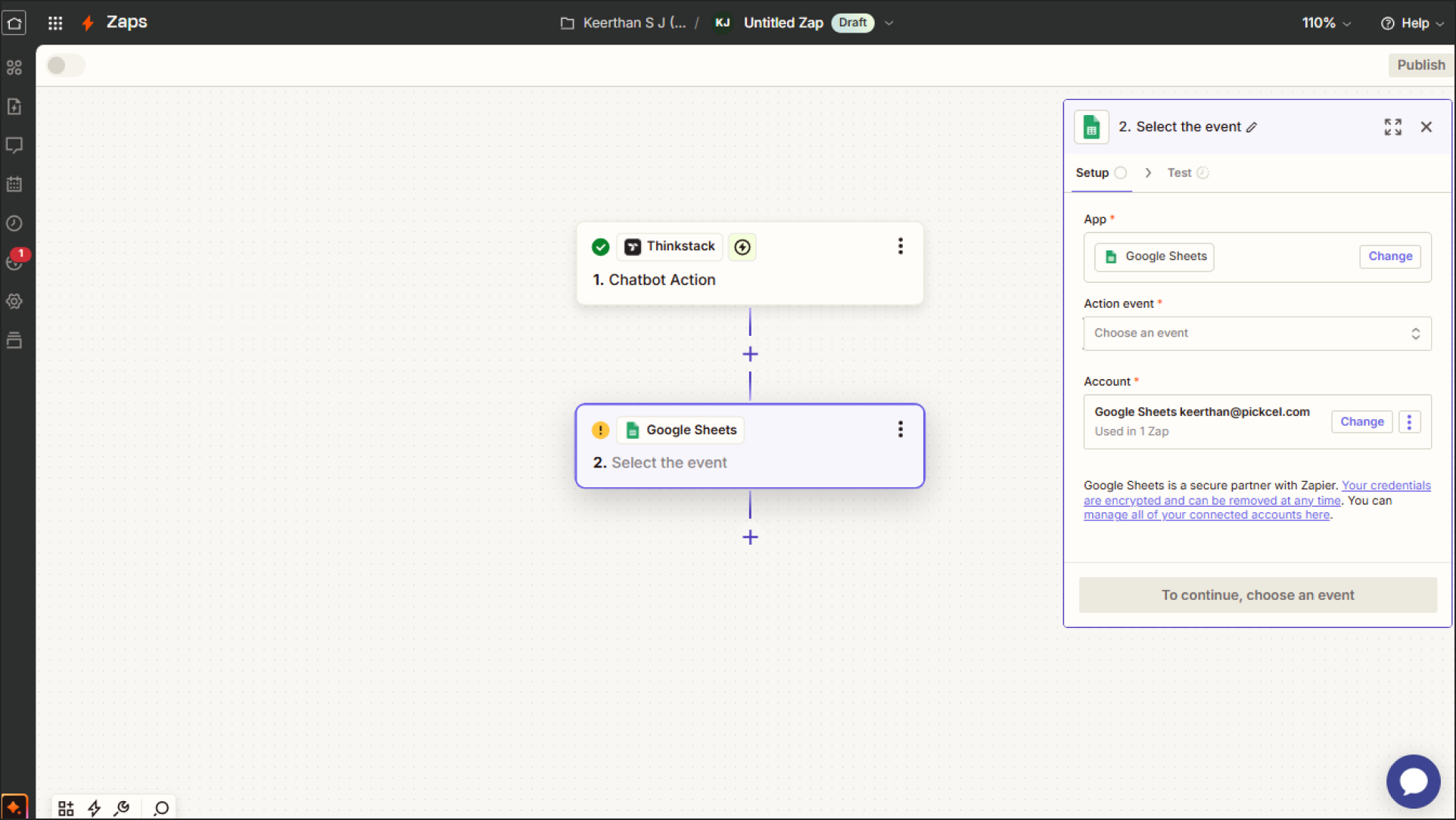Add a step below Google Sheets
Viewport: 1456px width, 820px height.
pyautogui.click(x=750, y=537)
